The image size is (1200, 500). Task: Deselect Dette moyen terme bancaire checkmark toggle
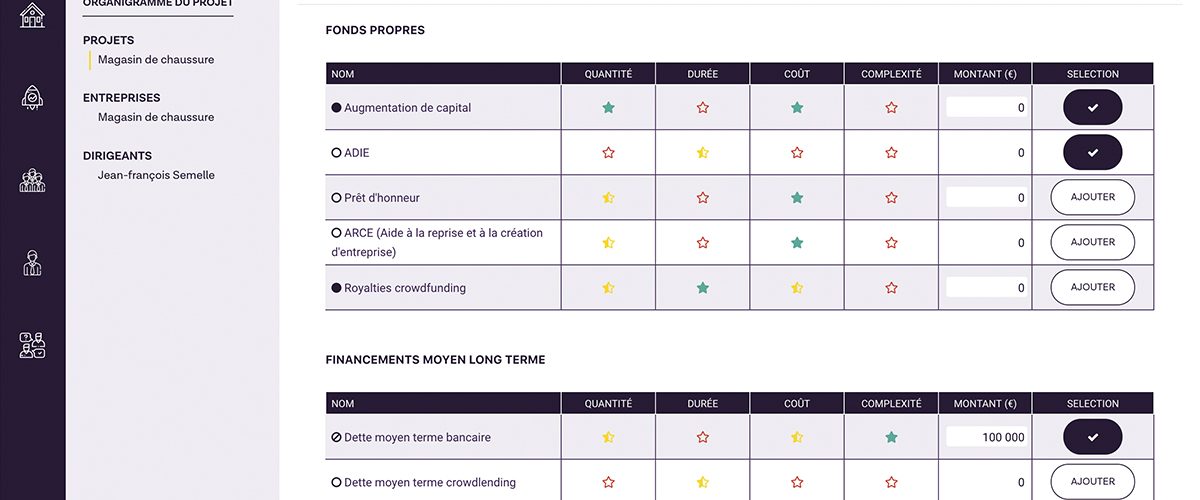(1092, 437)
